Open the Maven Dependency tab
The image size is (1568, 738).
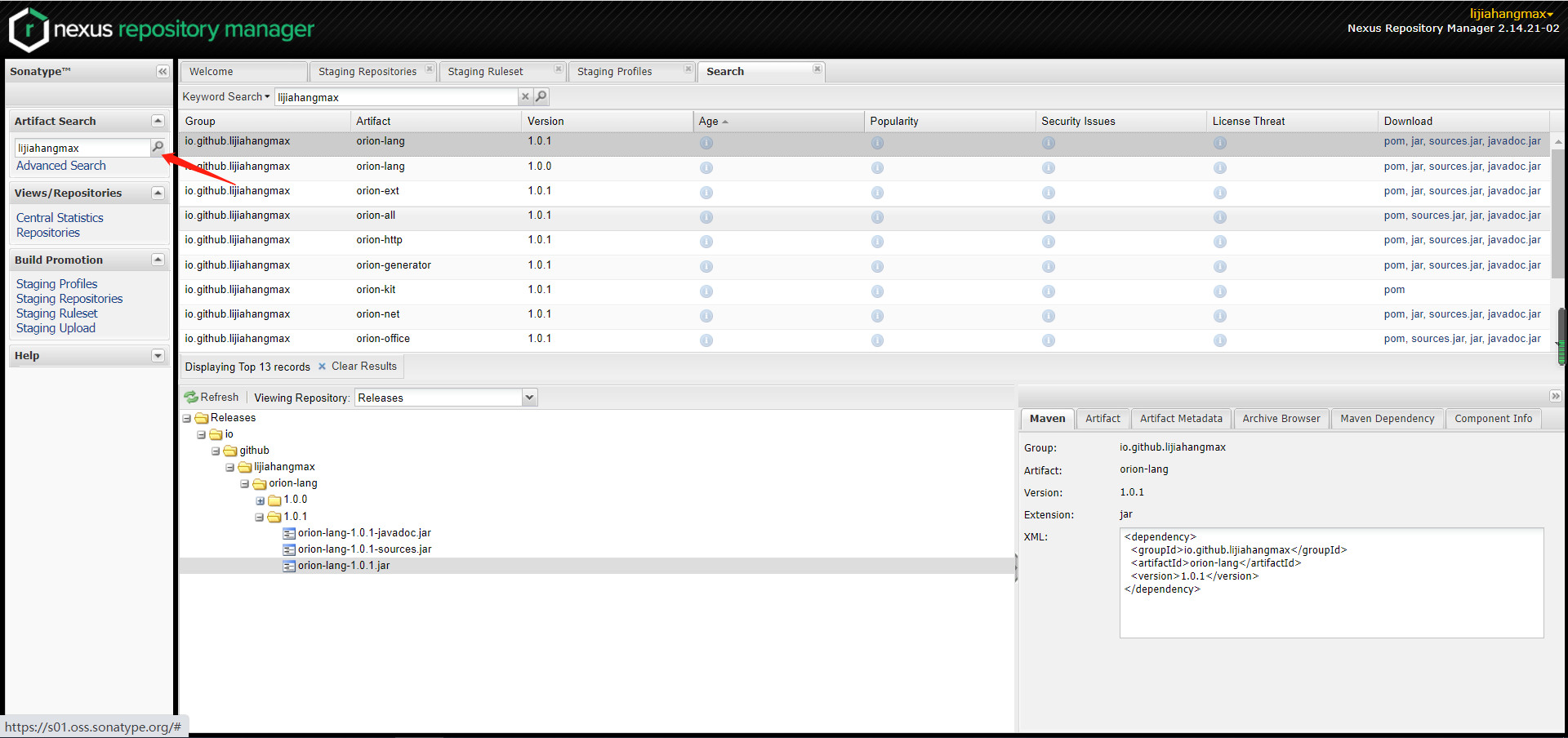1387,419
